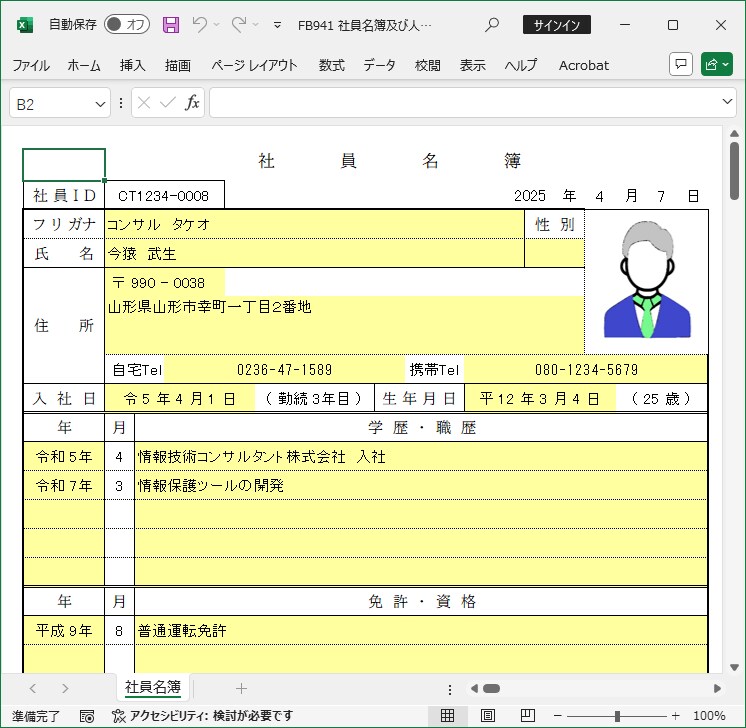Toggle the AutoSave switch
Screen dimensions: 746x728
coord(127,24)
